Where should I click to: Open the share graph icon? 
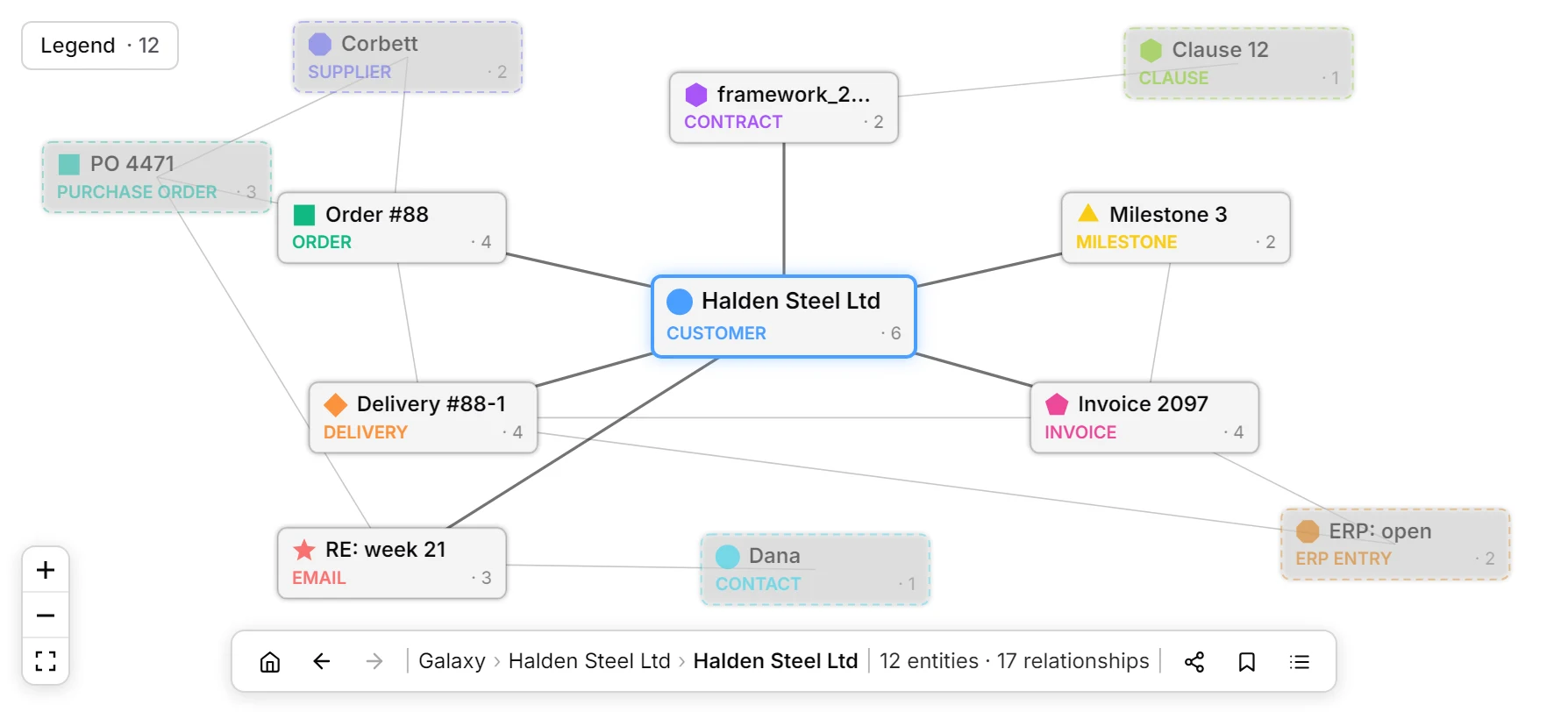pyautogui.click(x=1194, y=661)
